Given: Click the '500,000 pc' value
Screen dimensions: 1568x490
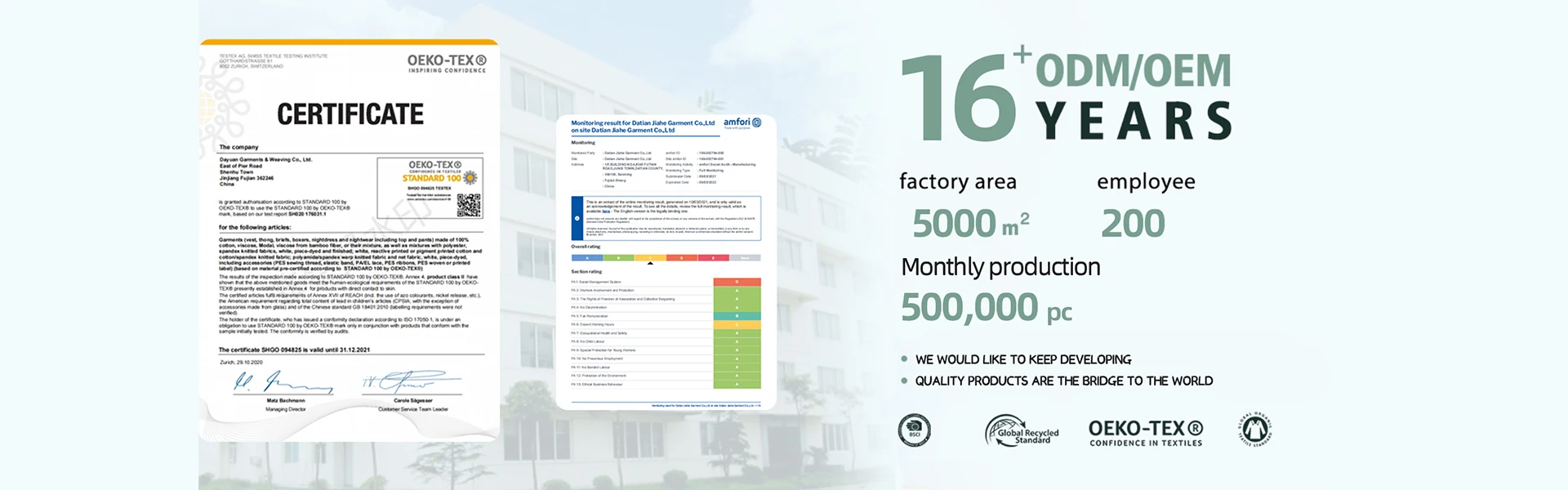Looking at the screenshot, I should 987,308.
